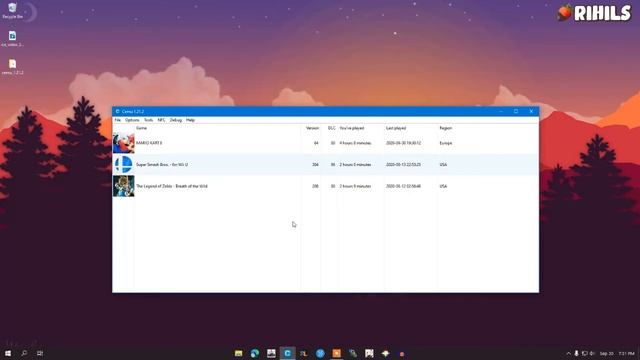Launch Microsoft Edge from the taskbar
The height and width of the screenshot is (360, 640).
point(255,353)
